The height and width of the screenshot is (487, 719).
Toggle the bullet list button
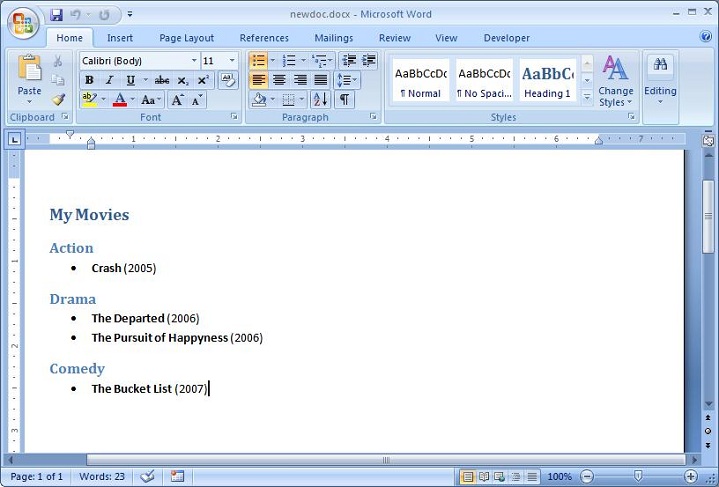click(x=259, y=61)
